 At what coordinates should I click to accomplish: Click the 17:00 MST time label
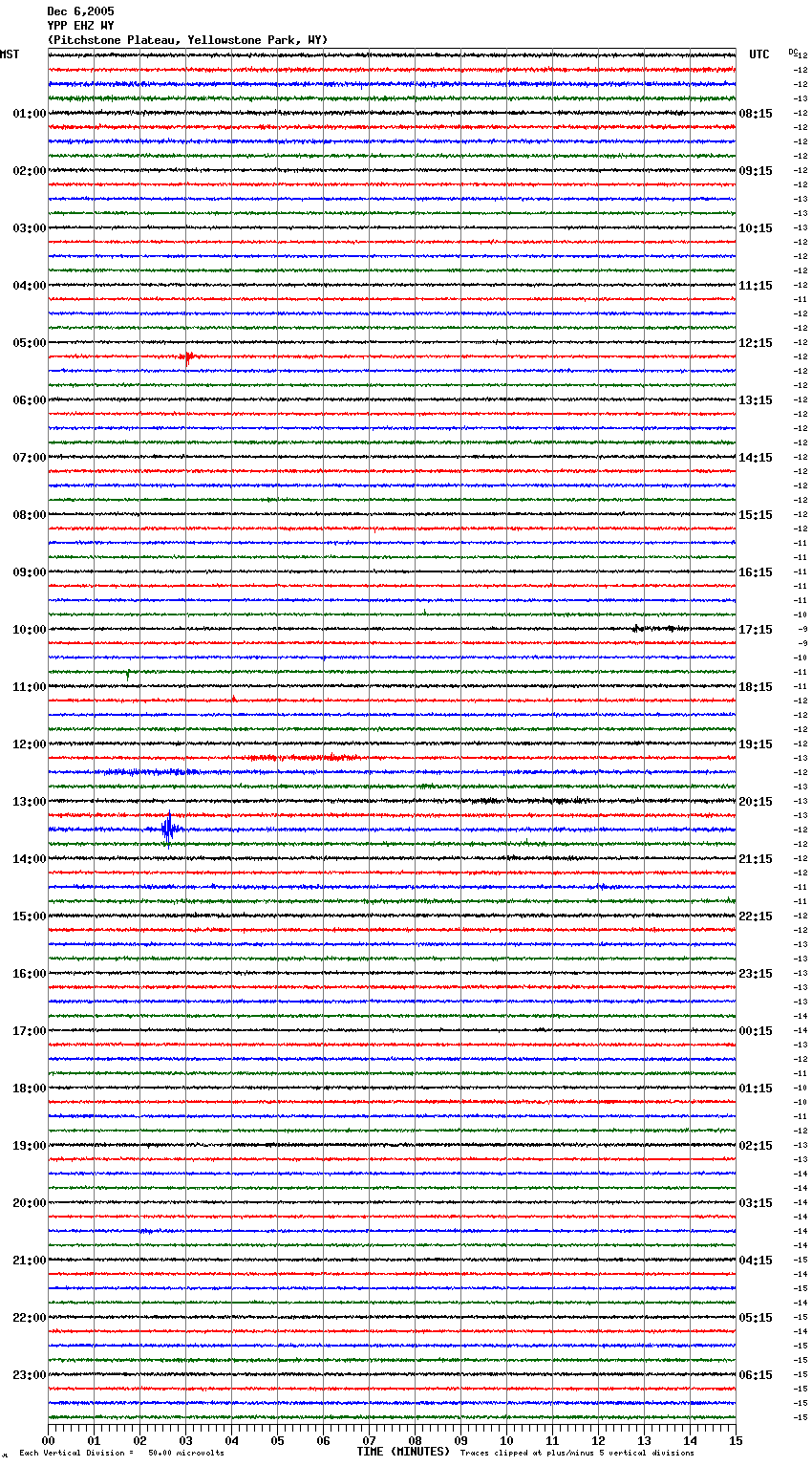29,1031
